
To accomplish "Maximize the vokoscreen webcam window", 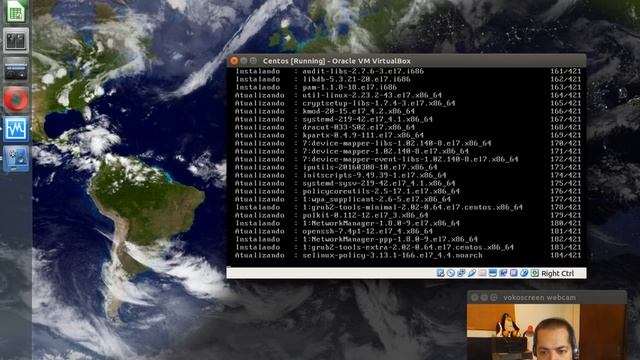I will coord(493,298).
